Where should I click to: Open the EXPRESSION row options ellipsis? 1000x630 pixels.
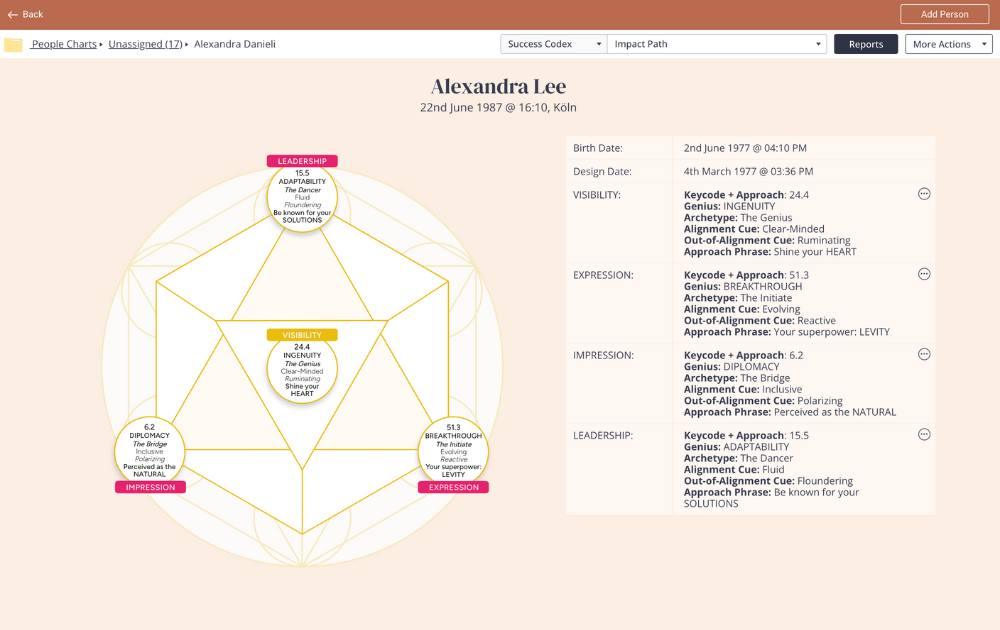coord(924,274)
